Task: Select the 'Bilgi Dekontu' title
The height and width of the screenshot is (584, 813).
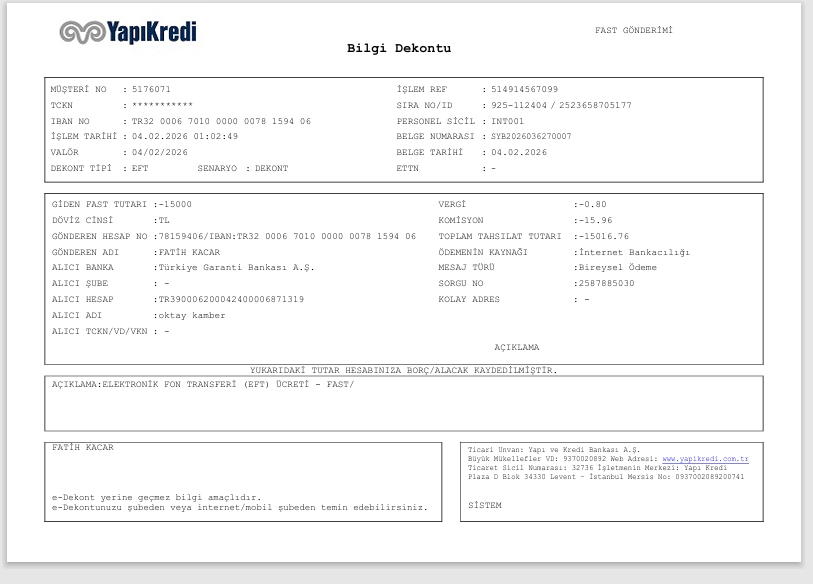Action: [399, 48]
